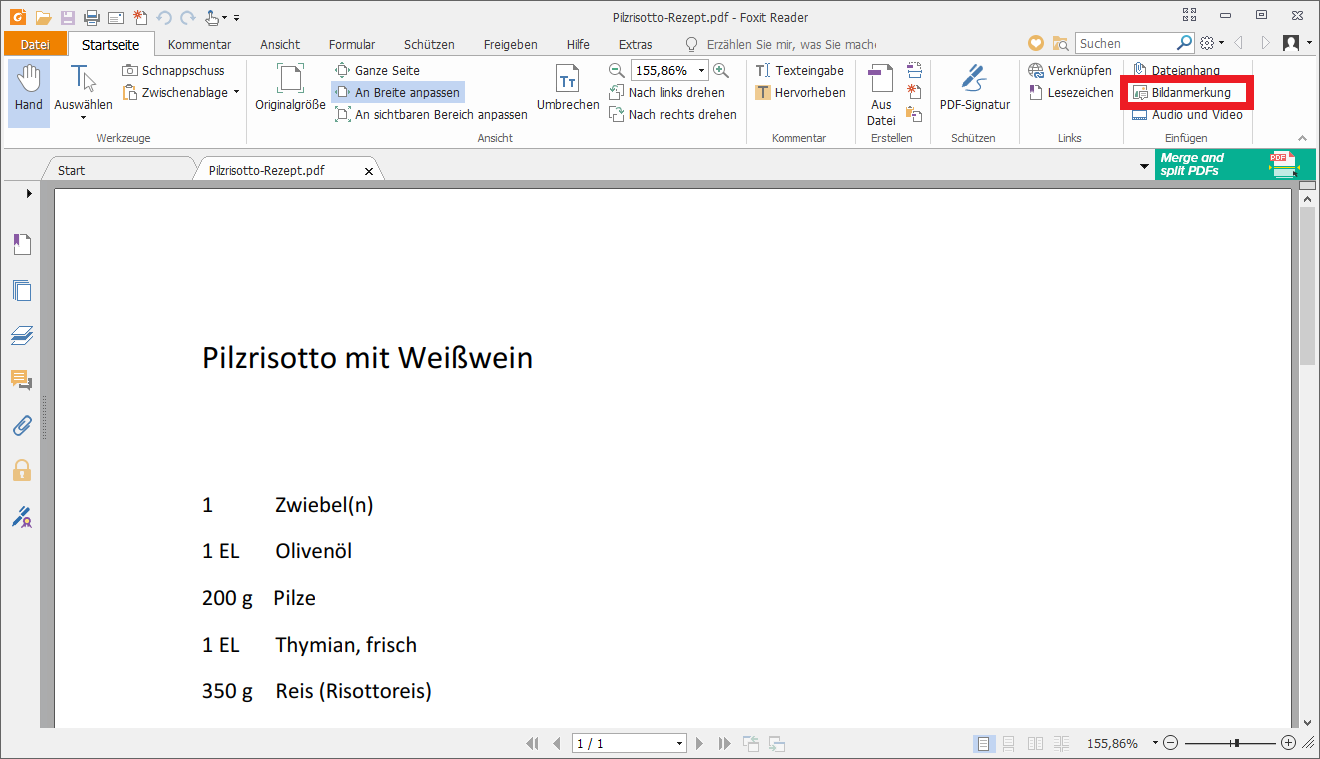Focus the Suchen search box
The width and height of the screenshot is (1320, 759).
[x=1127, y=43]
